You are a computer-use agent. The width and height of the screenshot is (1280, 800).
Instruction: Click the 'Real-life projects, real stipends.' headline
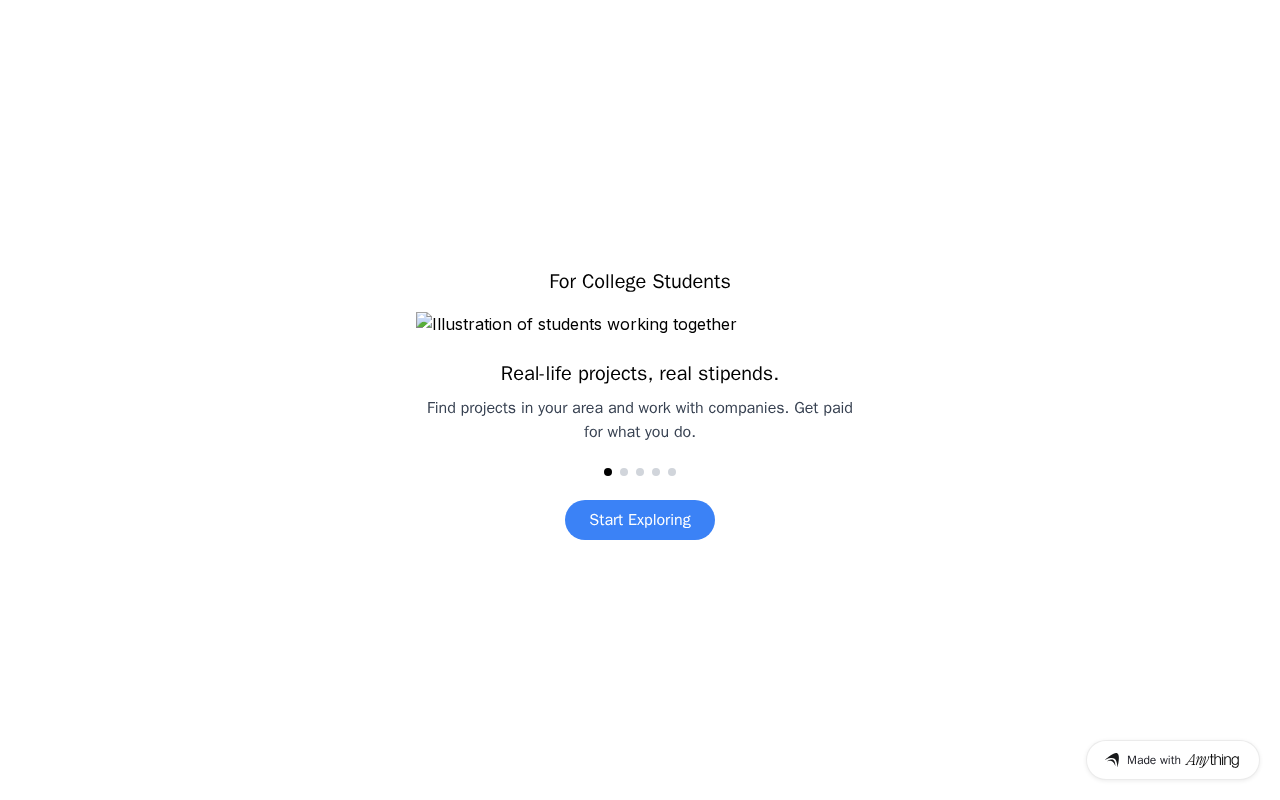click(640, 373)
